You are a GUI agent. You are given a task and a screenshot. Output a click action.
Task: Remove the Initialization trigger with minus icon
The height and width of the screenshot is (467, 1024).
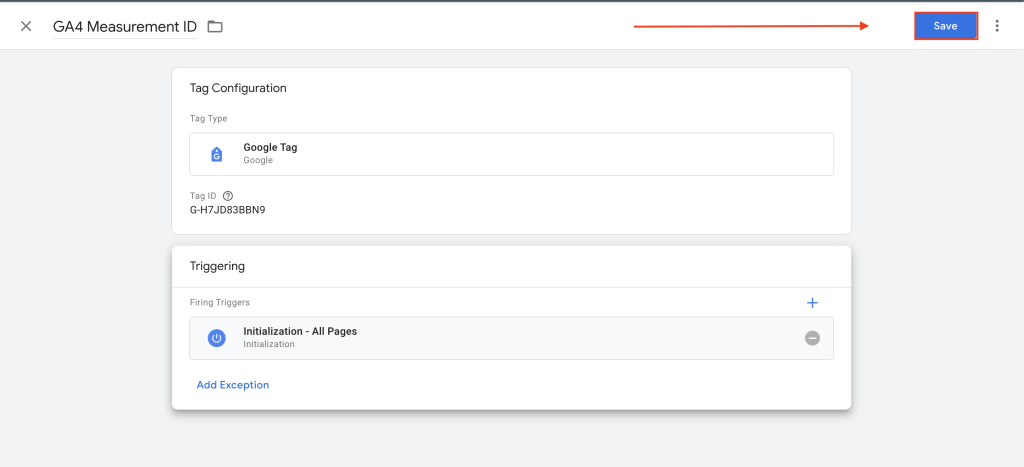click(x=812, y=338)
